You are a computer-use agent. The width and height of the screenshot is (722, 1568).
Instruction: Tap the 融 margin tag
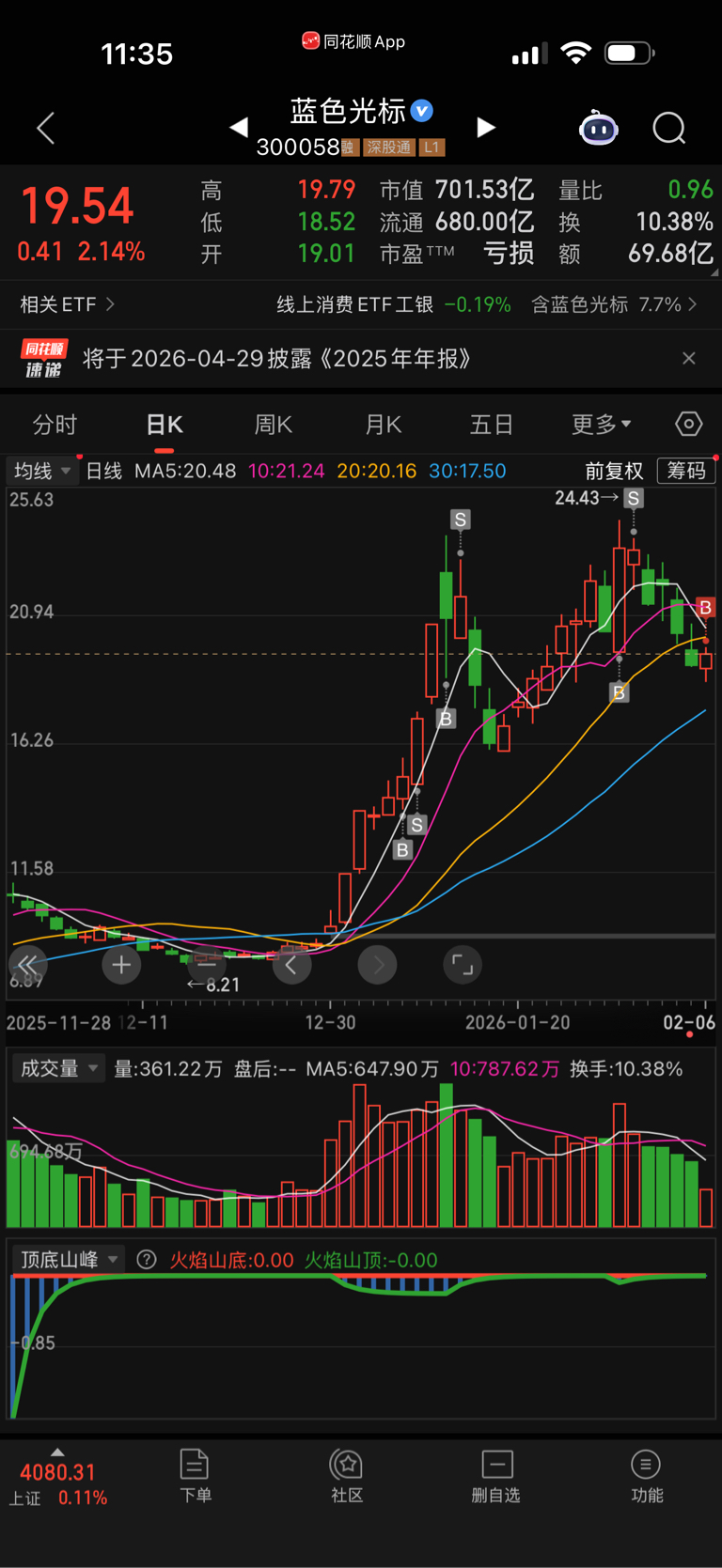(349, 147)
